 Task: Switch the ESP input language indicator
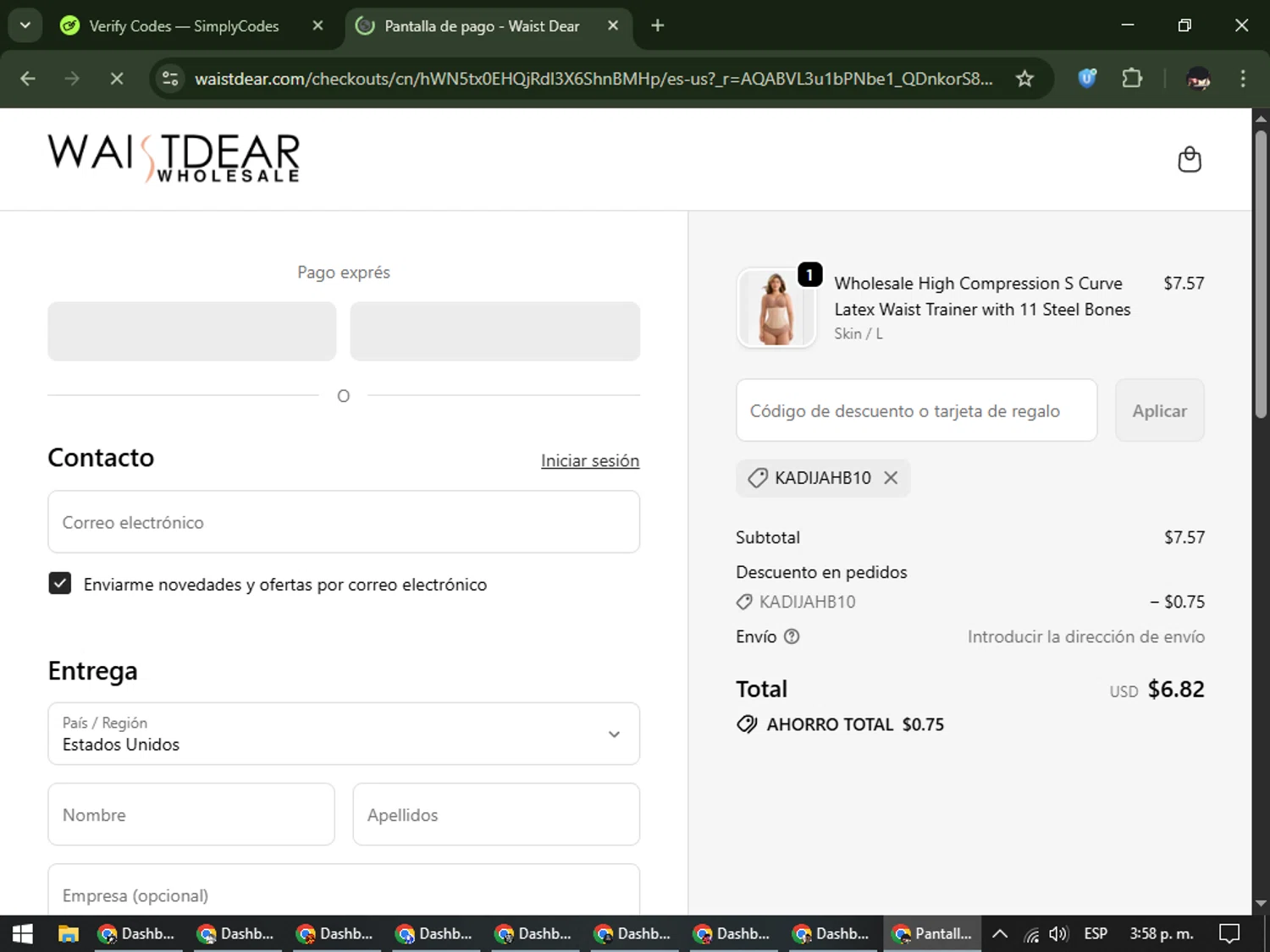[1096, 933]
